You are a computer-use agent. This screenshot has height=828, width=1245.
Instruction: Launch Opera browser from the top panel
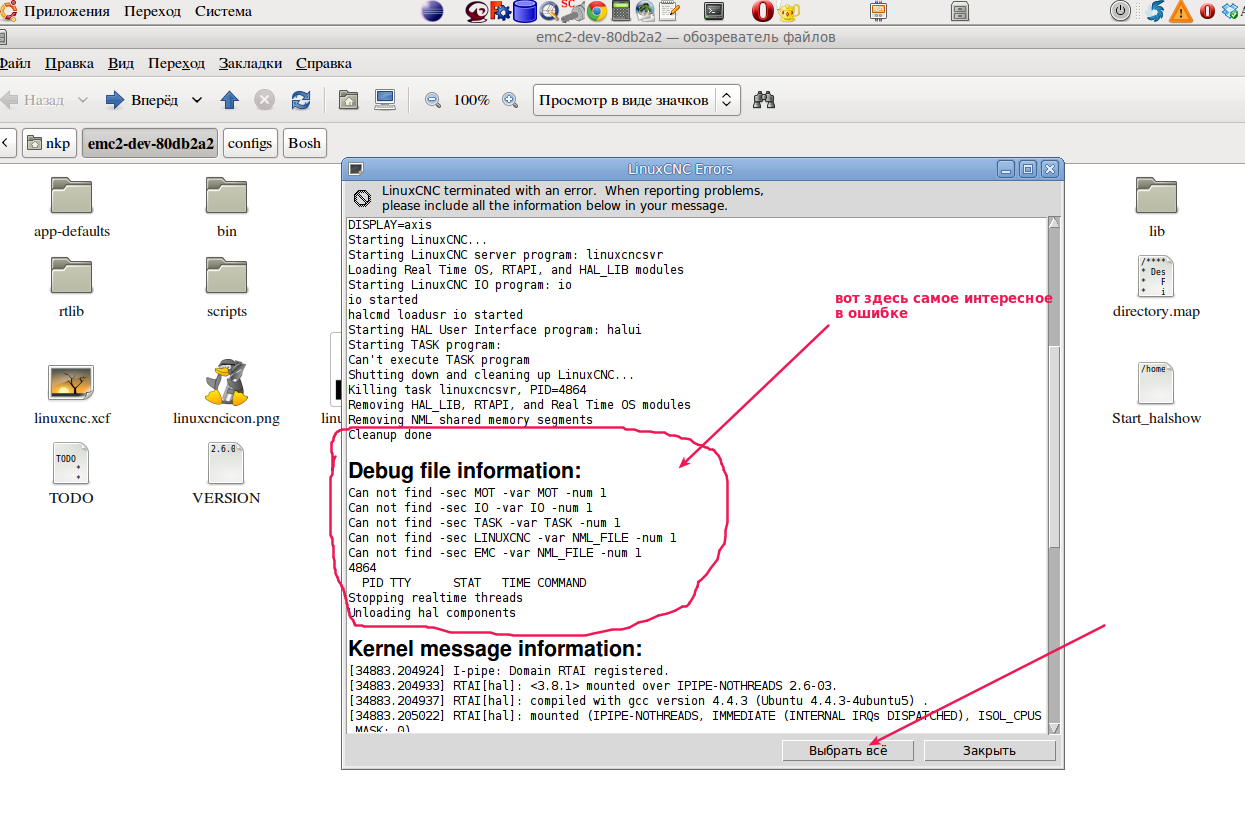pos(762,12)
